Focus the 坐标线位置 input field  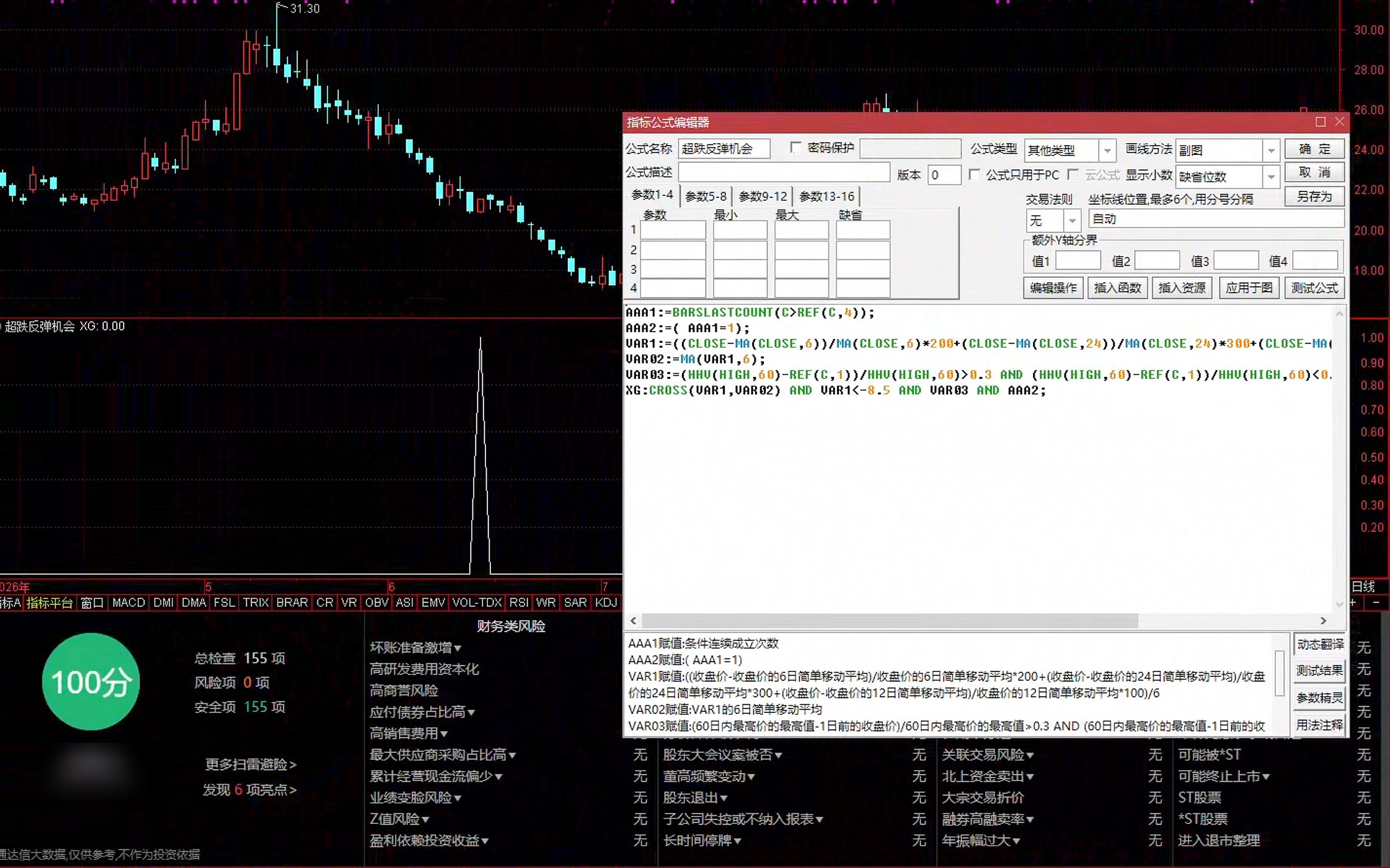(1216, 219)
